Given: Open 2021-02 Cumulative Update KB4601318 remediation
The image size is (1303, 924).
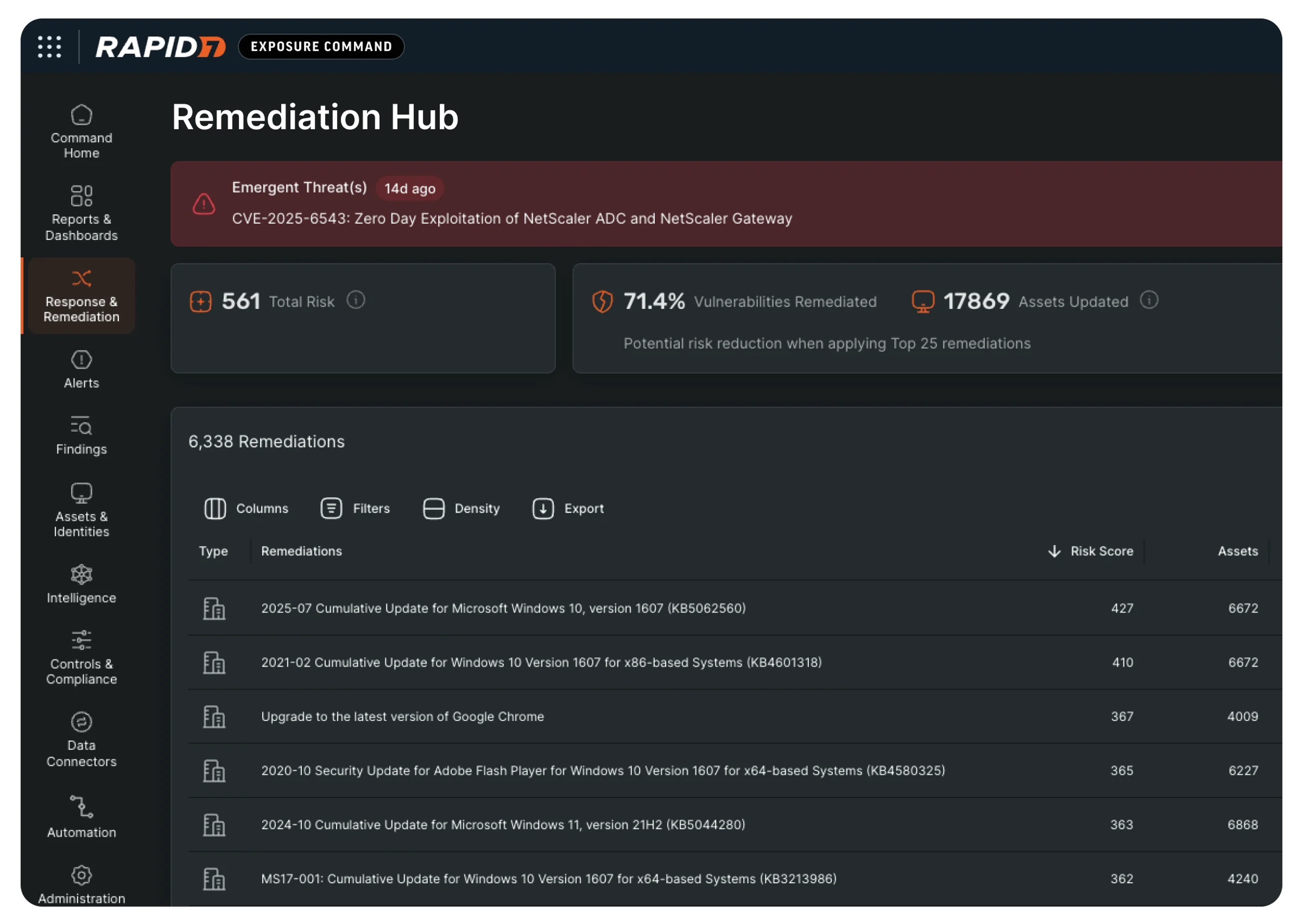Looking at the screenshot, I should tap(541, 662).
